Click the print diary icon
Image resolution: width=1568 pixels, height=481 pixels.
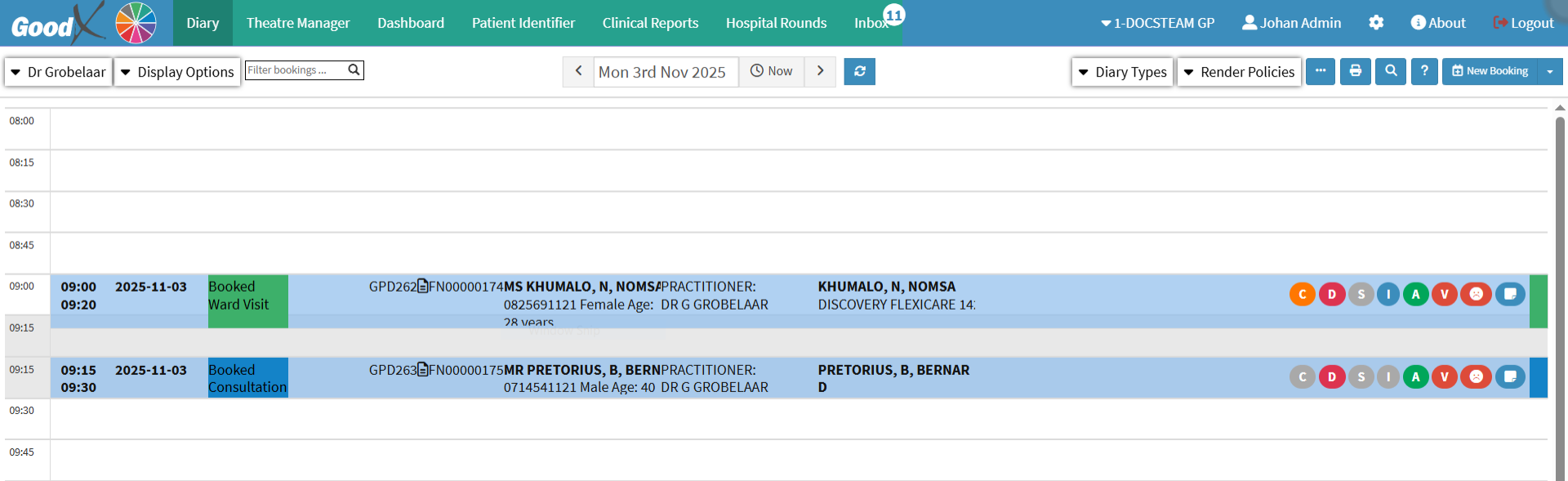pos(1356,72)
